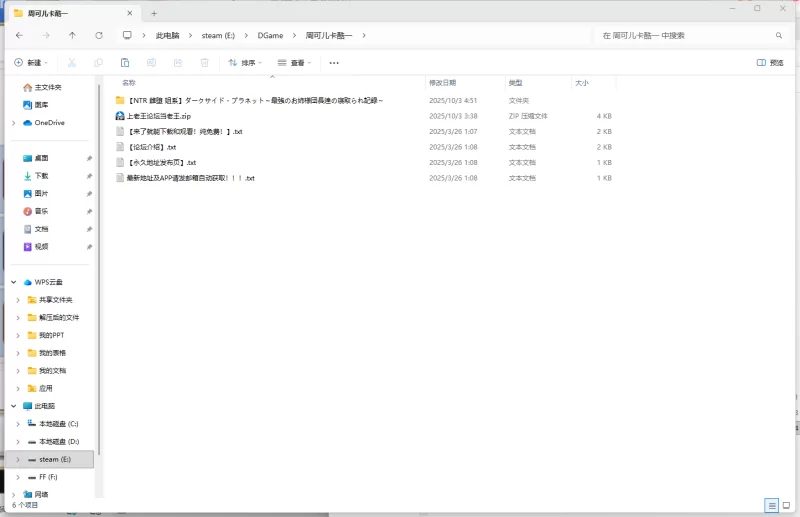The height and width of the screenshot is (517, 800).
Task: Click 周可儿卡酷一 in the breadcrumb
Action: [x=329, y=35]
